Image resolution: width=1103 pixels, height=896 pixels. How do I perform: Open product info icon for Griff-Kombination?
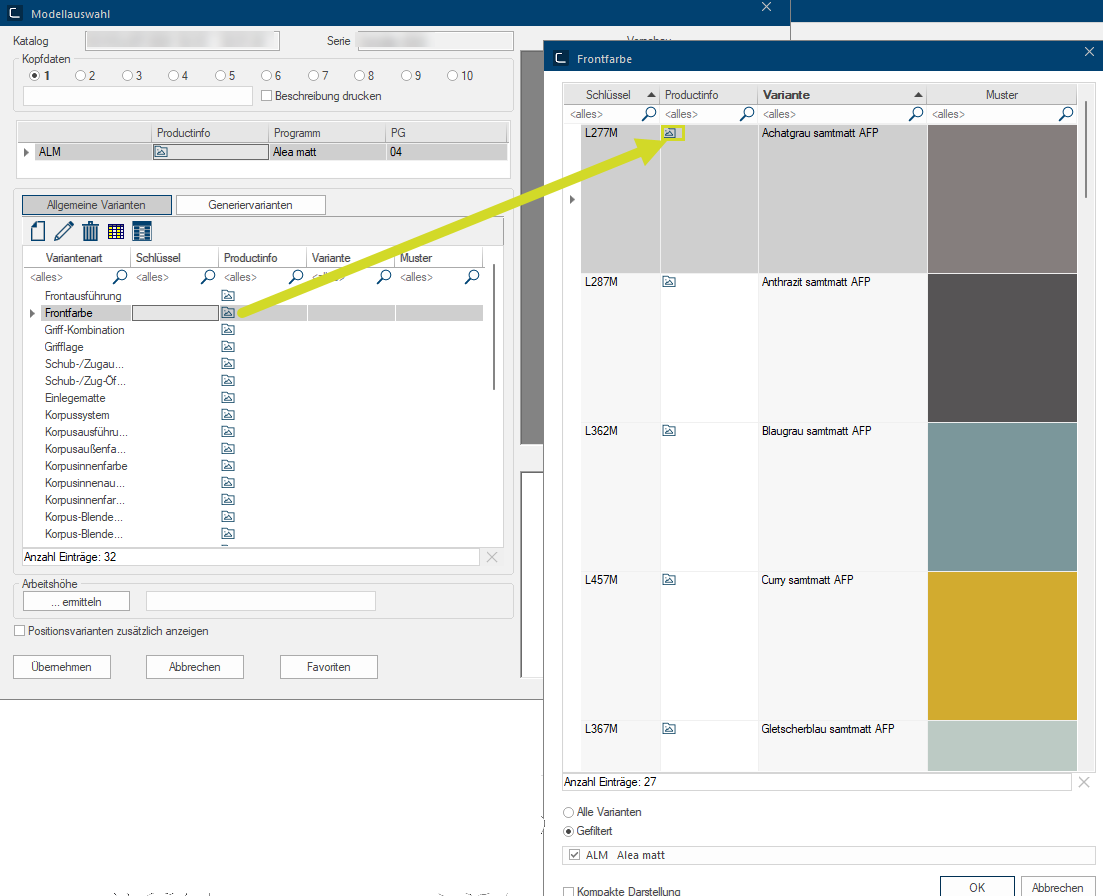[228, 330]
